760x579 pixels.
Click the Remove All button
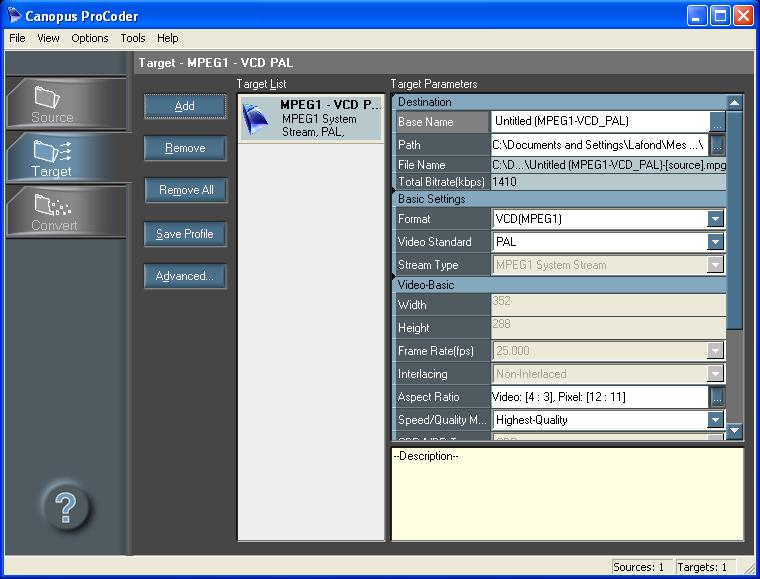tap(186, 190)
